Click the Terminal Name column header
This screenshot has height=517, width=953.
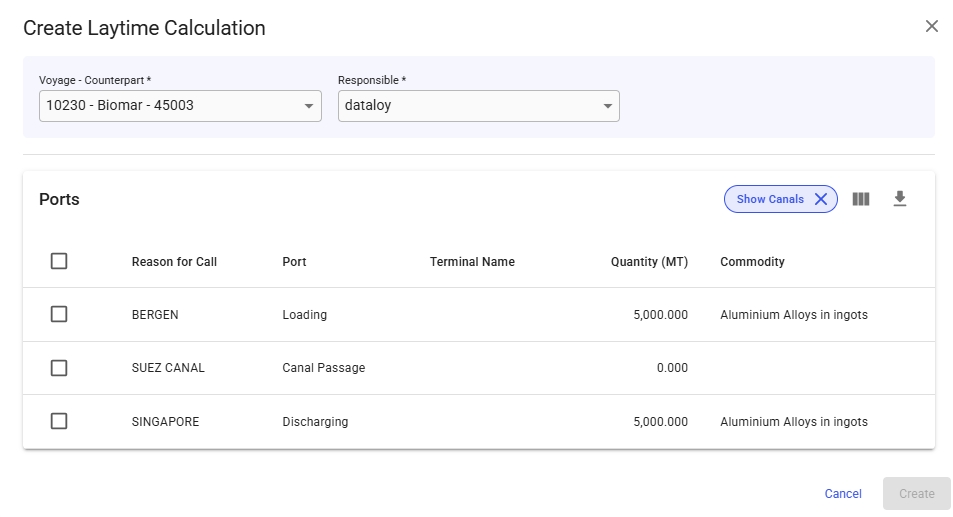472,262
